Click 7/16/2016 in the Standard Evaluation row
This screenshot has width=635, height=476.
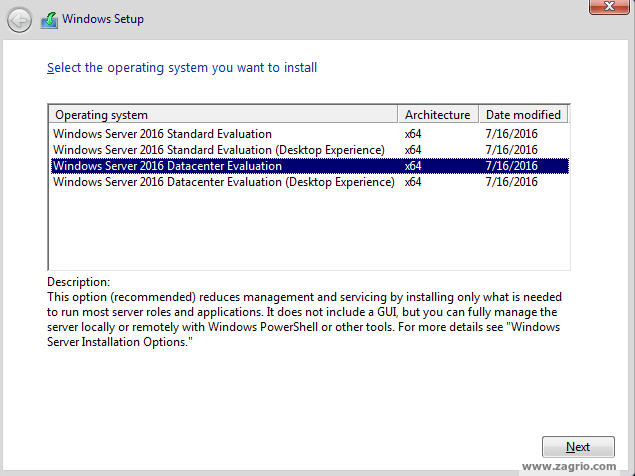[511, 134]
